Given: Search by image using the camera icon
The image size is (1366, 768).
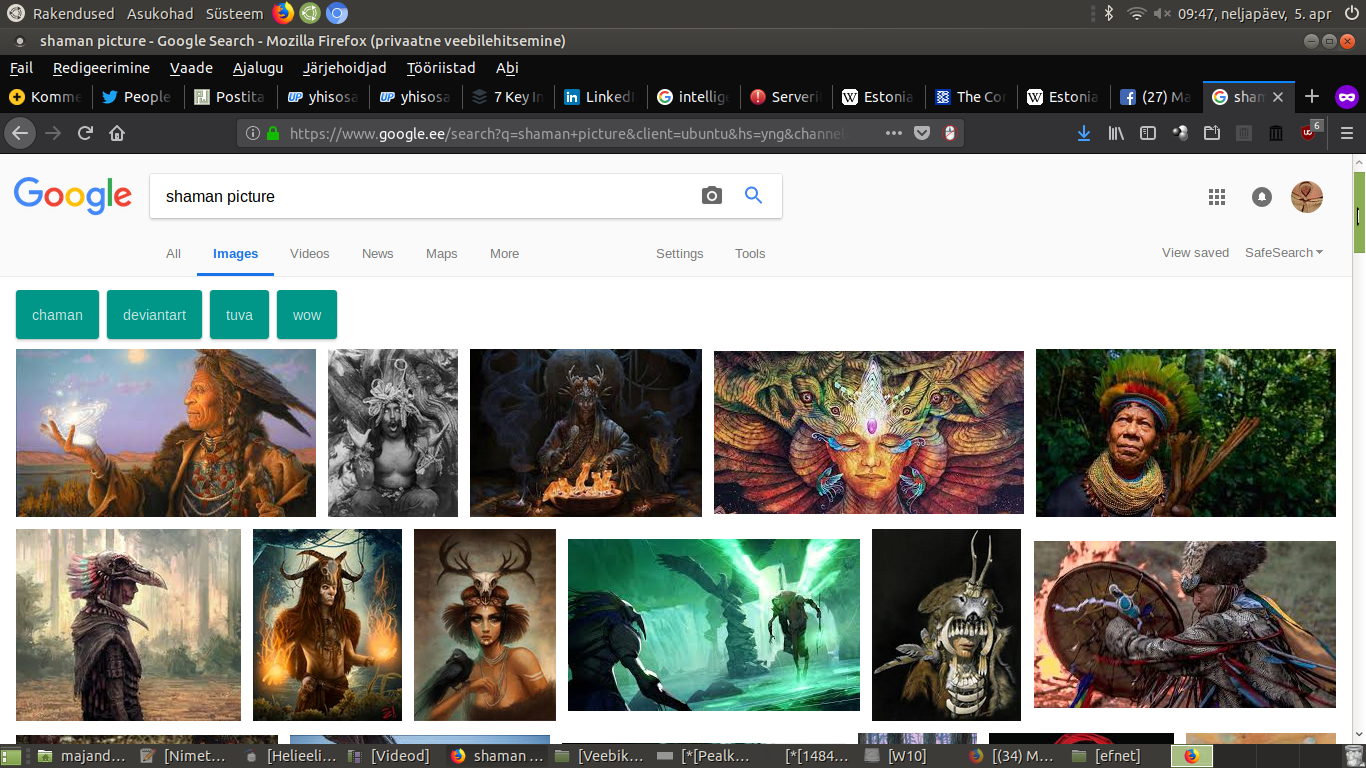Looking at the screenshot, I should [712, 196].
